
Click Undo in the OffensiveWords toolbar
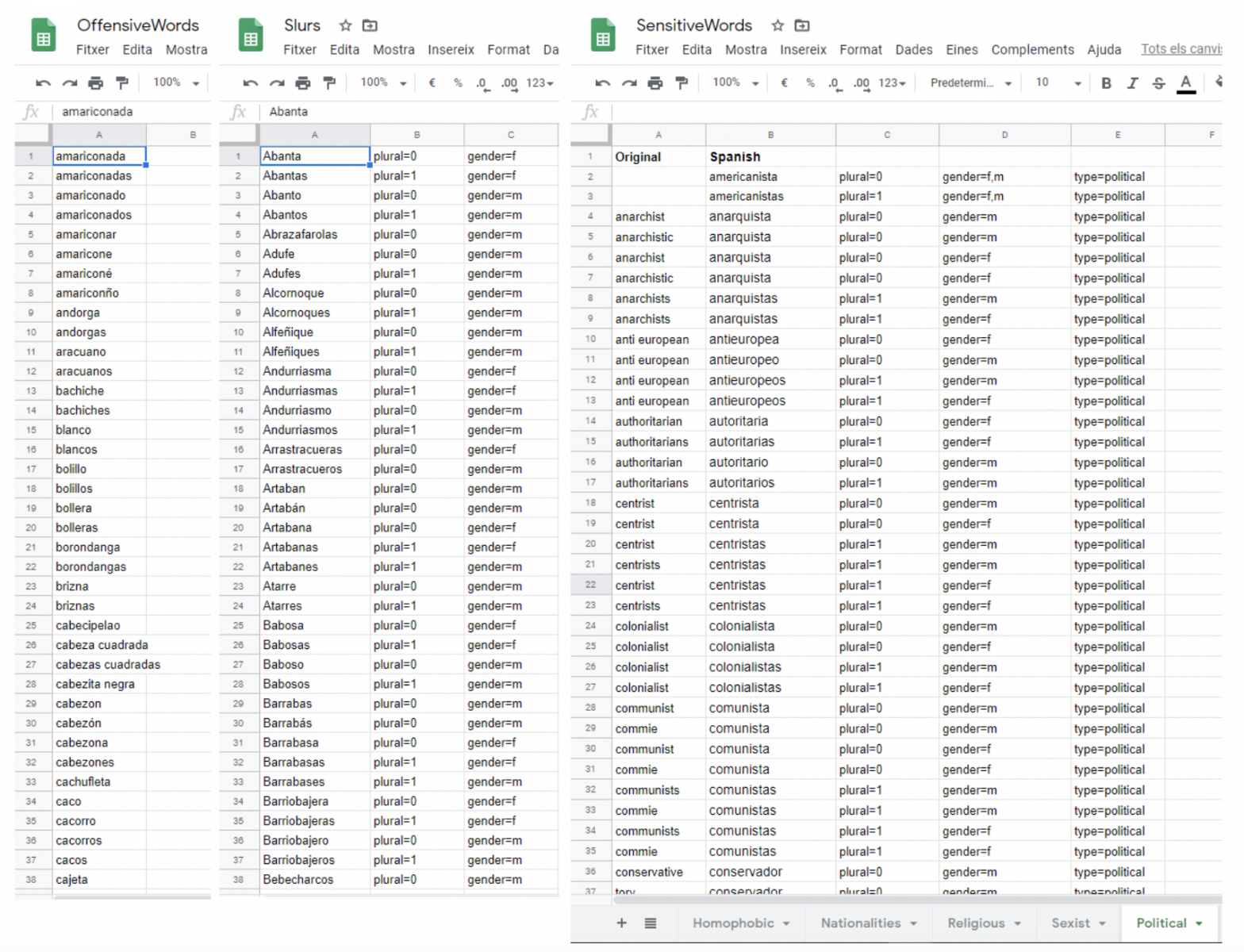44,83
